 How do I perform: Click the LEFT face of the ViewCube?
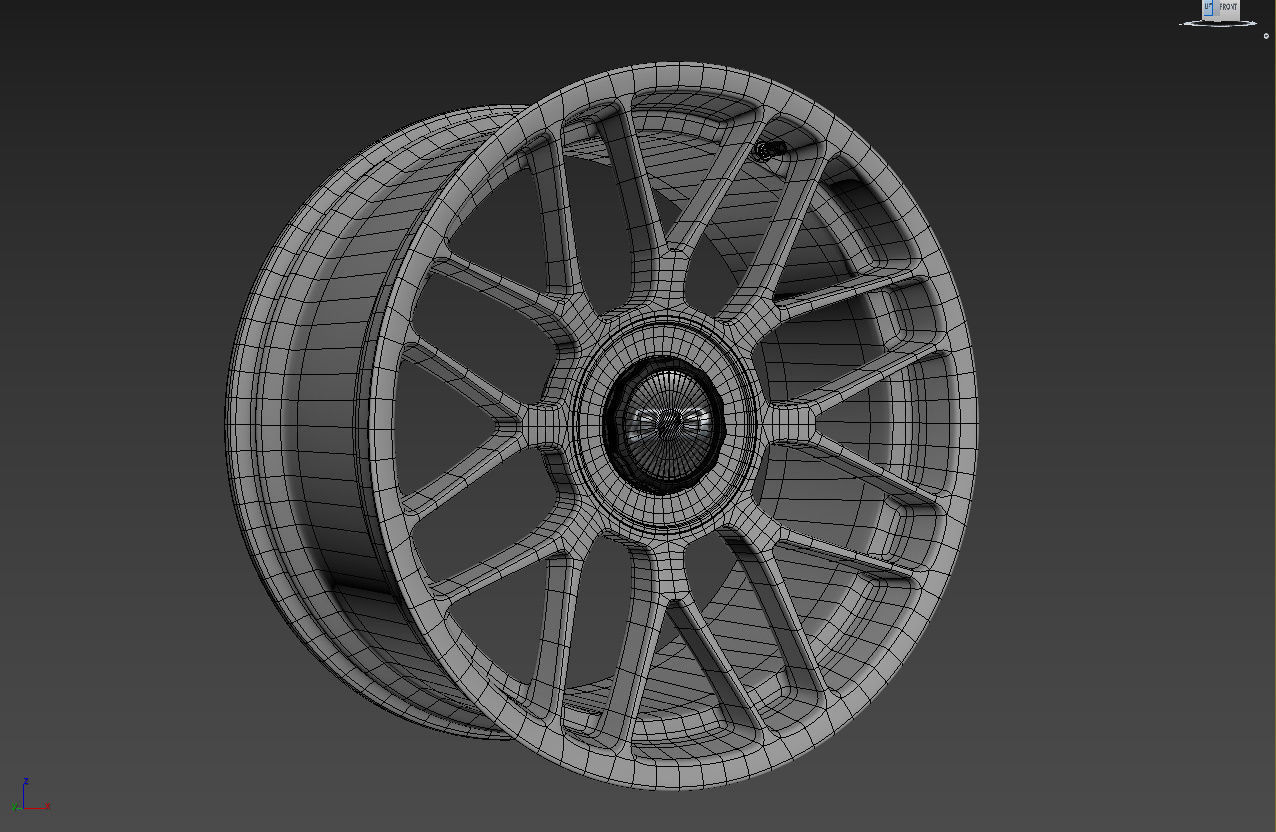coord(1208,8)
